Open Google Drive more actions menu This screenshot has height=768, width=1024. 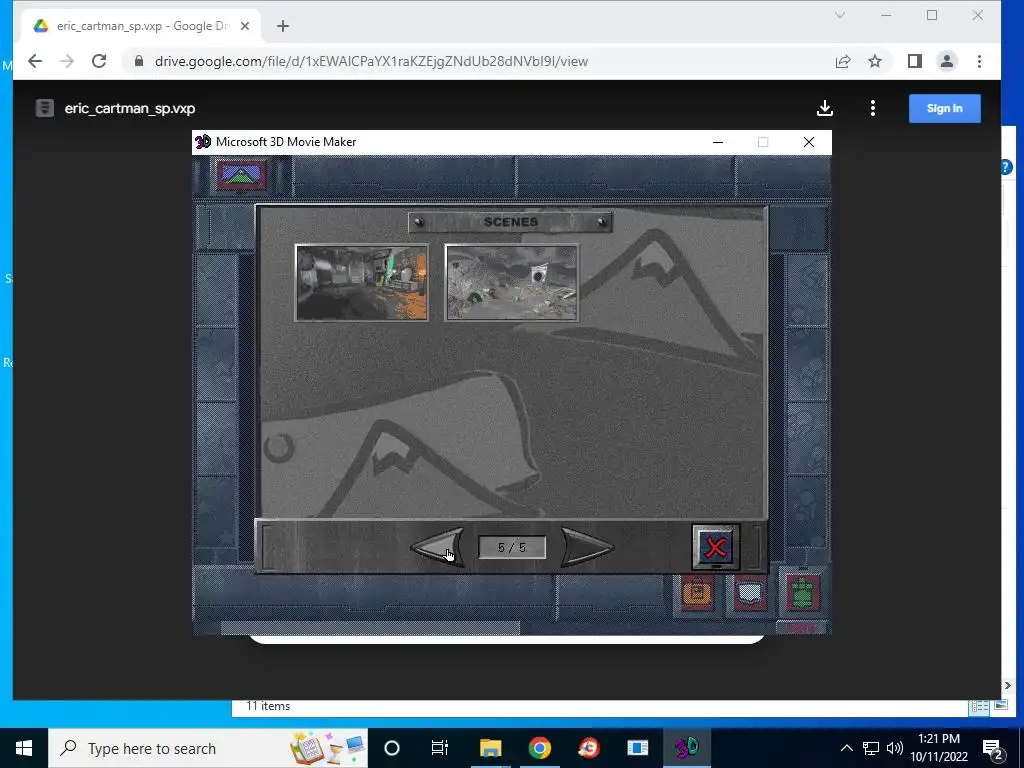pos(872,108)
